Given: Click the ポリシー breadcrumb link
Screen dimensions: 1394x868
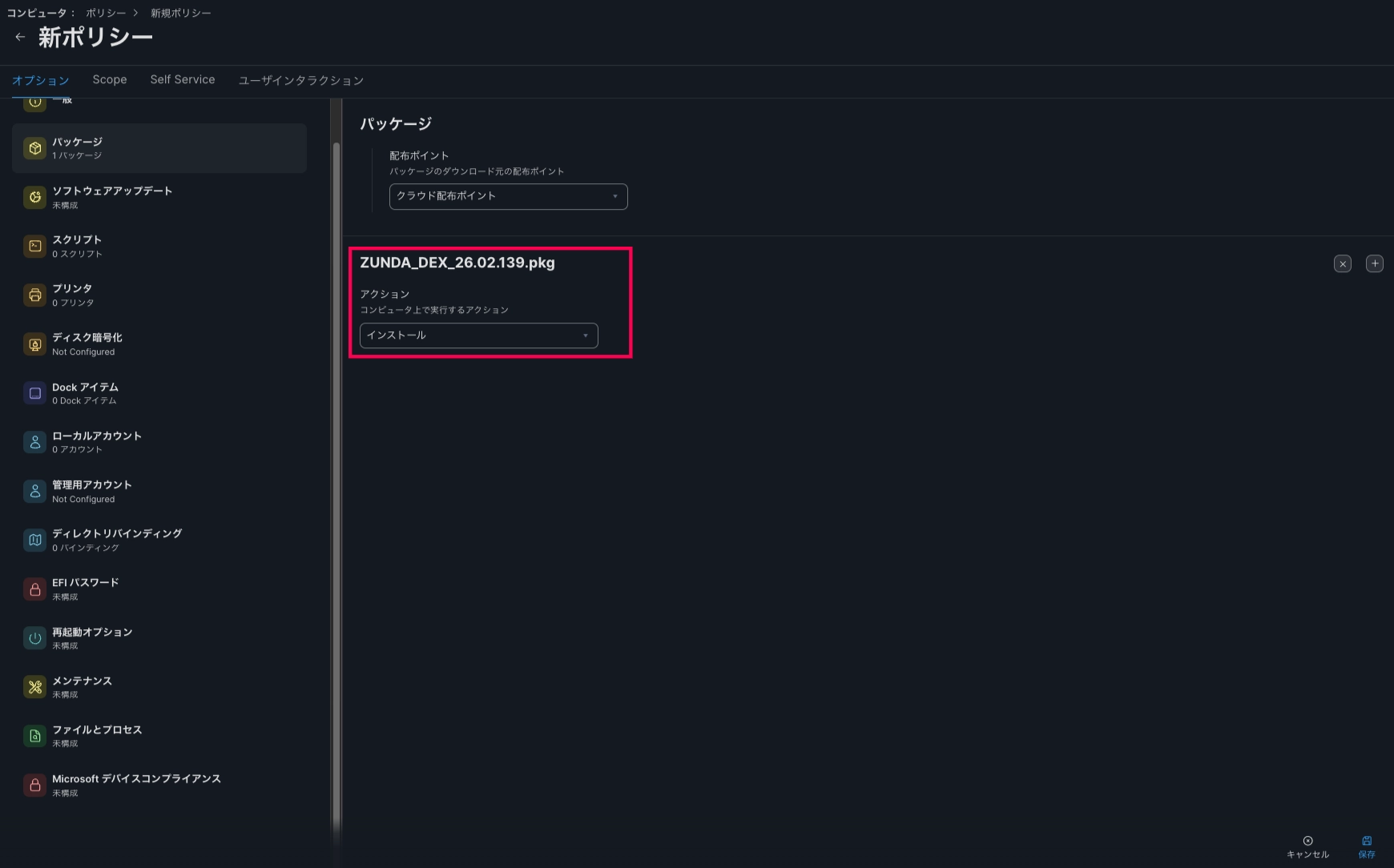Looking at the screenshot, I should 106,14.
